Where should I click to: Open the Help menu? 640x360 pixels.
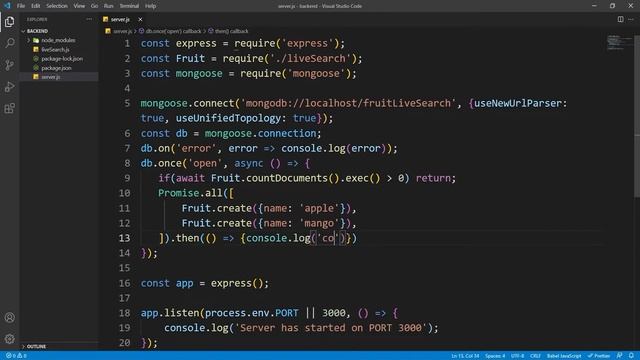150,6
